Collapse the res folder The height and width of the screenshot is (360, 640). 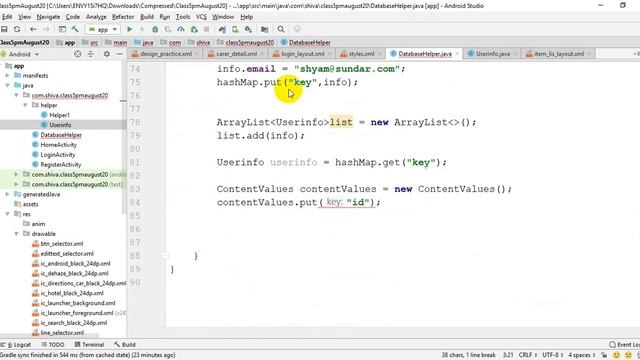pos(7,214)
